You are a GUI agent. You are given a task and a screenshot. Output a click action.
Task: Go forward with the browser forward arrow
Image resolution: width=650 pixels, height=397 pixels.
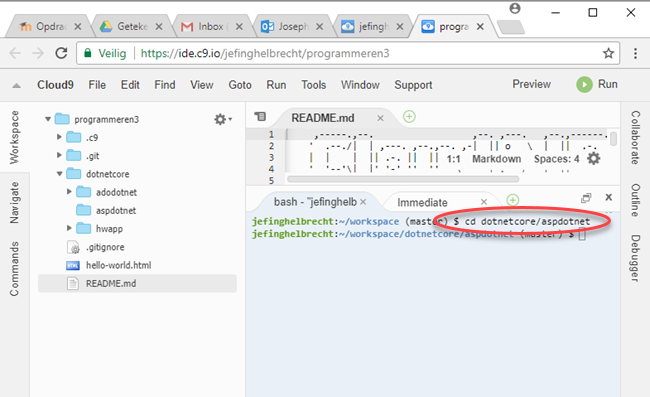tap(38, 53)
